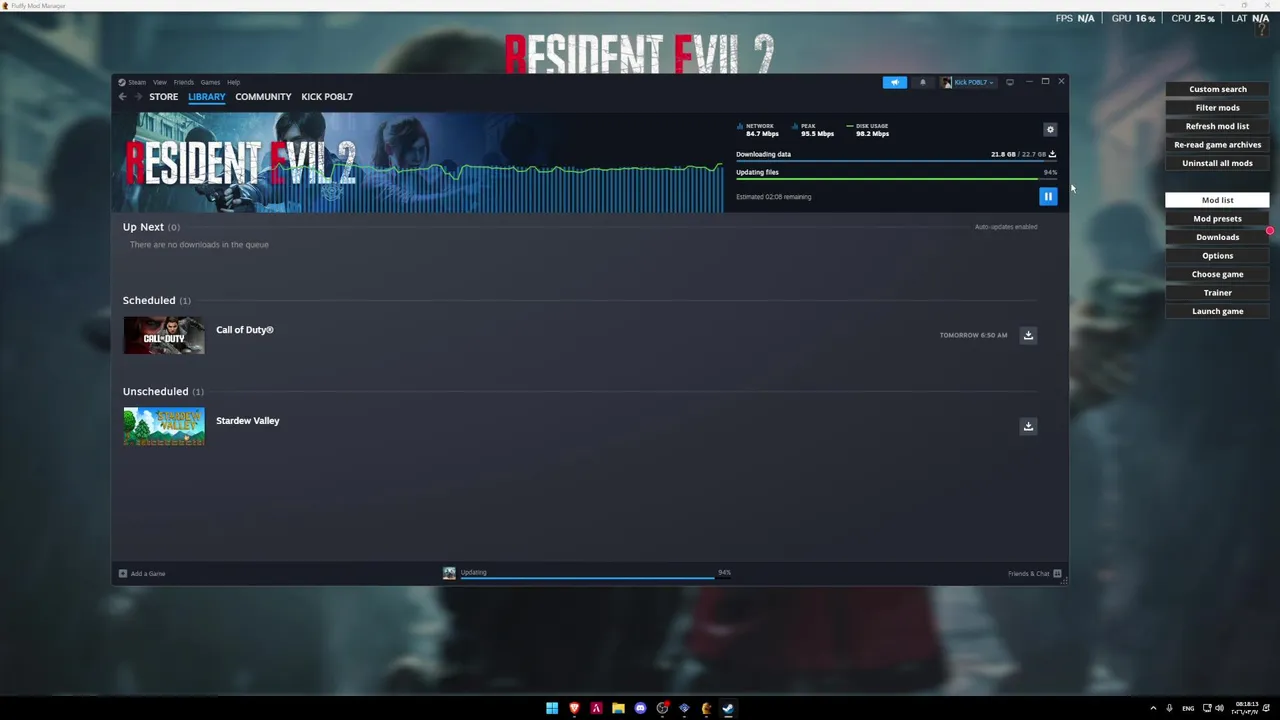Click the Steam forward navigation arrow
The height and width of the screenshot is (720, 1280).
138,97
